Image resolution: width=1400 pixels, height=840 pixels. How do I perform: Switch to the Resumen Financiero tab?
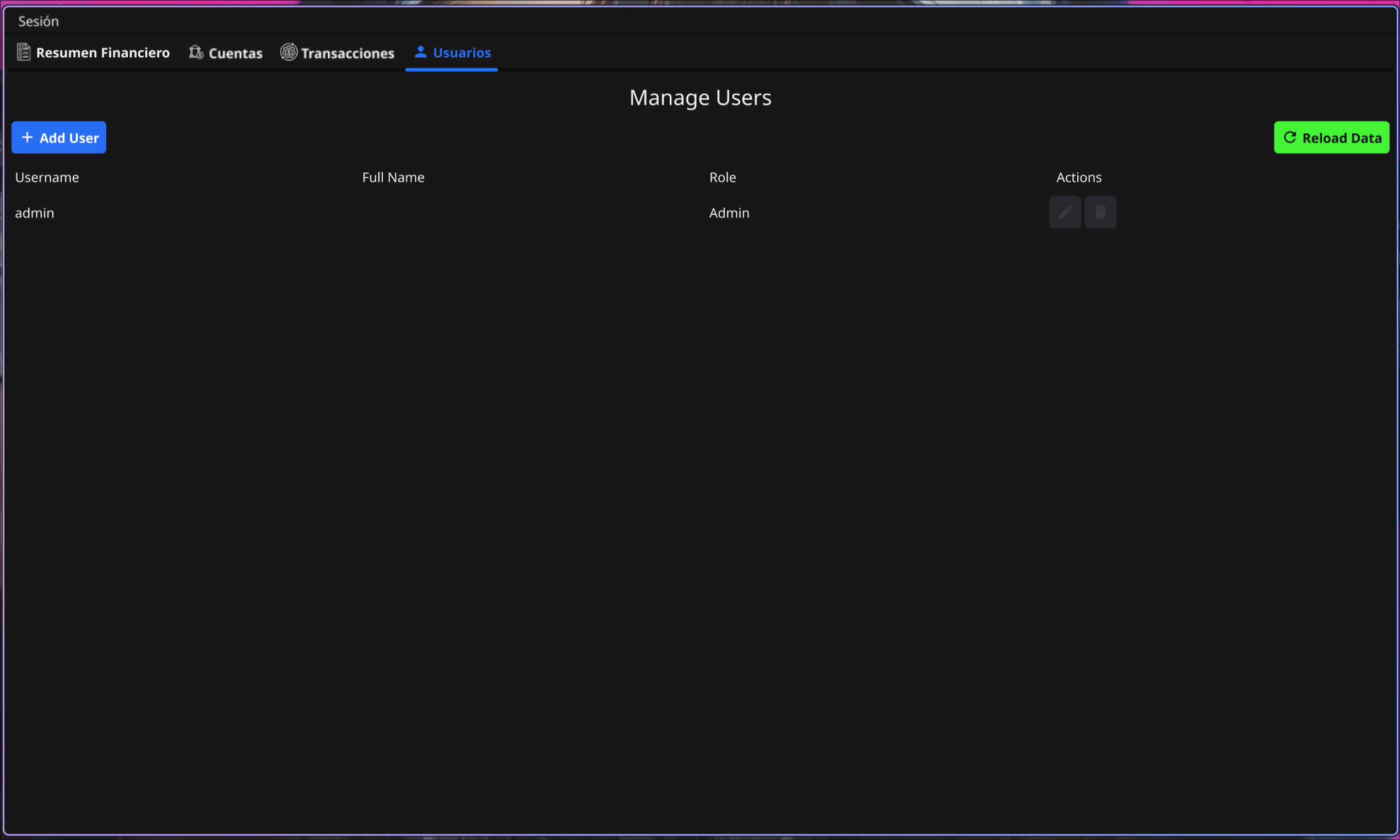coord(102,53)
